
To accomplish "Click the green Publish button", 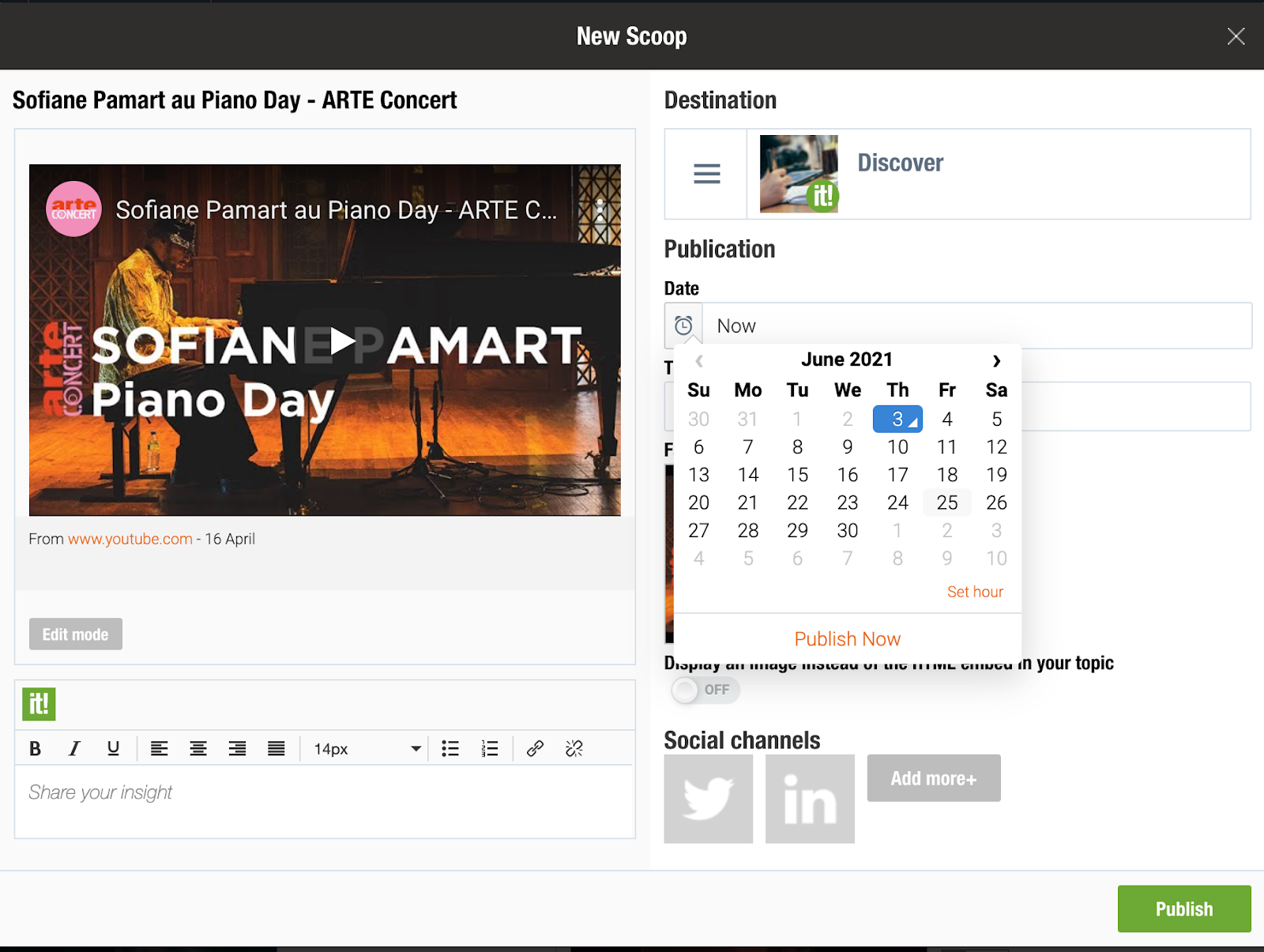I will (x=1183, y=909).
